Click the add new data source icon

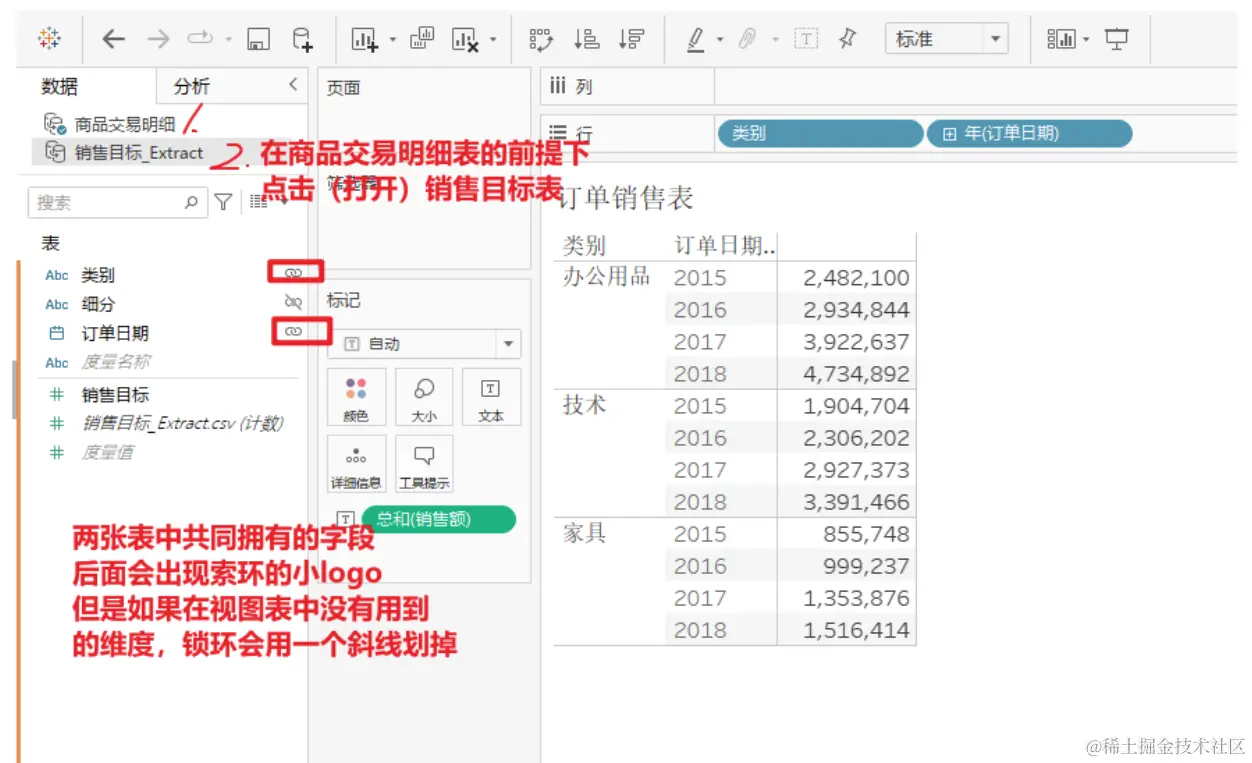coord(302,39)
